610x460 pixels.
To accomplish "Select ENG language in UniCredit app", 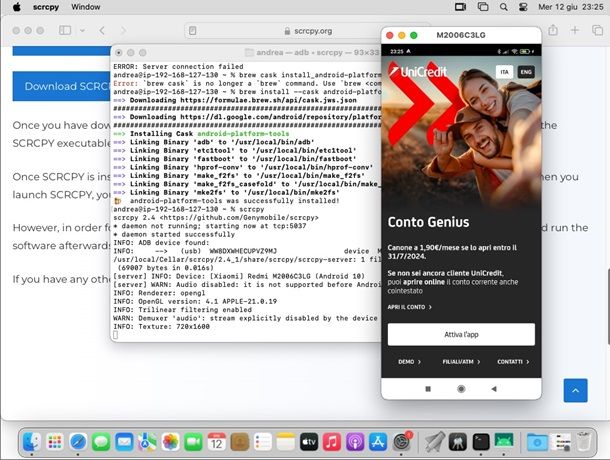I will point(526,72).
